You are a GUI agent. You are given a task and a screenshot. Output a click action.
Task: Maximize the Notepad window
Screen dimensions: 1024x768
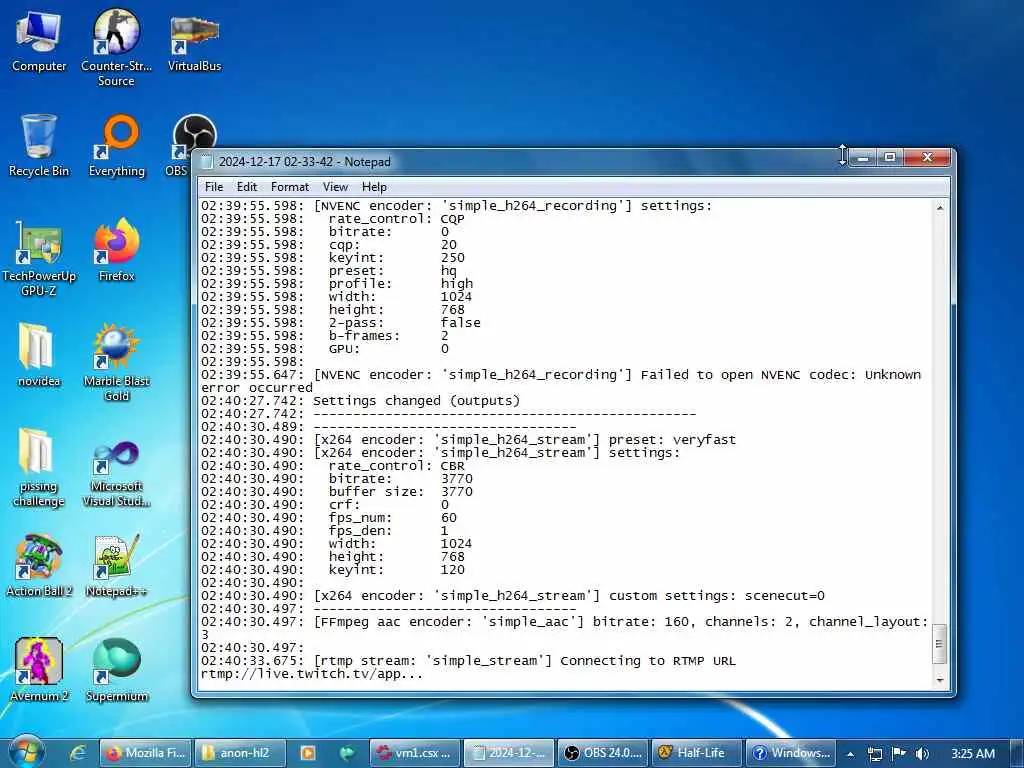point(889,158)
